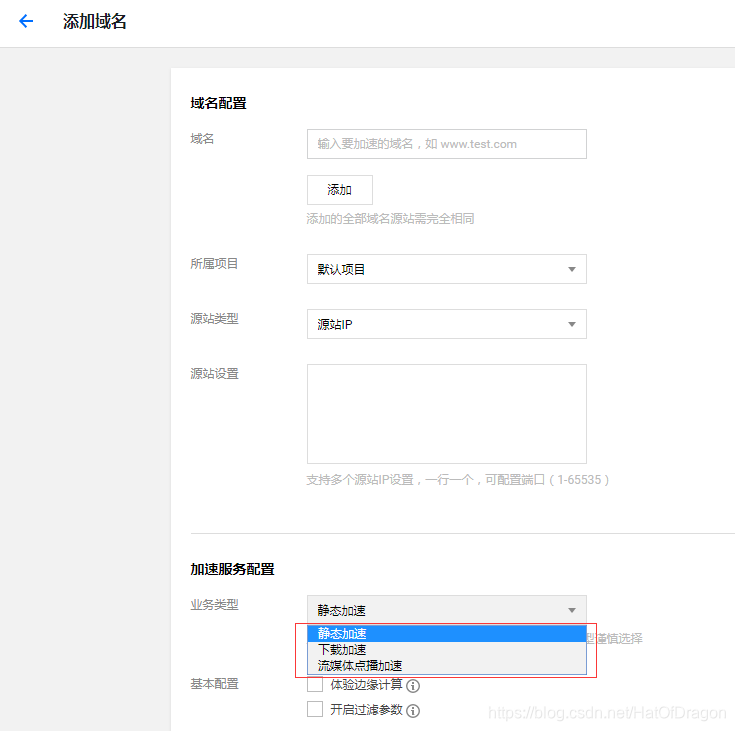Image resolution: width=735 pixels, height=731 pixels.
Task: Focus the 域名 input field
Action: (447, 144)
